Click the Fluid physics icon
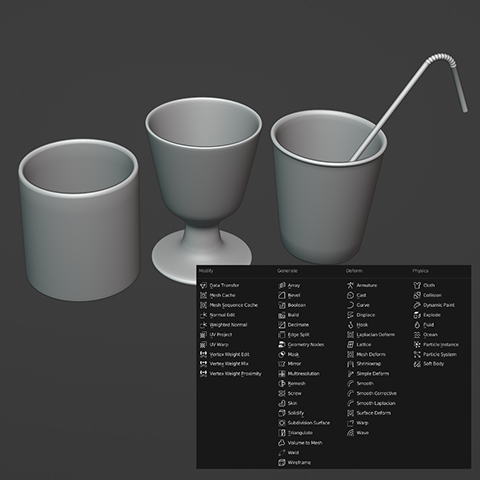Image resolution: width=480 pixels, height=480 pixels. [x=417, y=325]
